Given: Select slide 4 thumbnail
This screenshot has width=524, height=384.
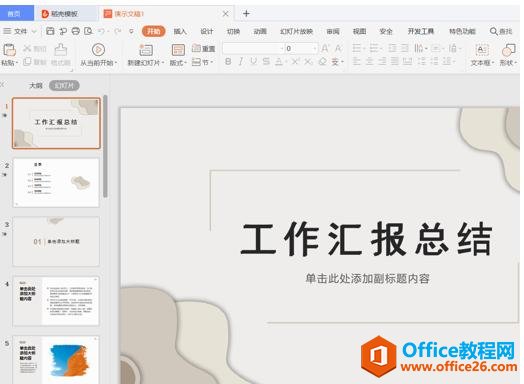Looking at the screenshot, I should tap(56, 301).
